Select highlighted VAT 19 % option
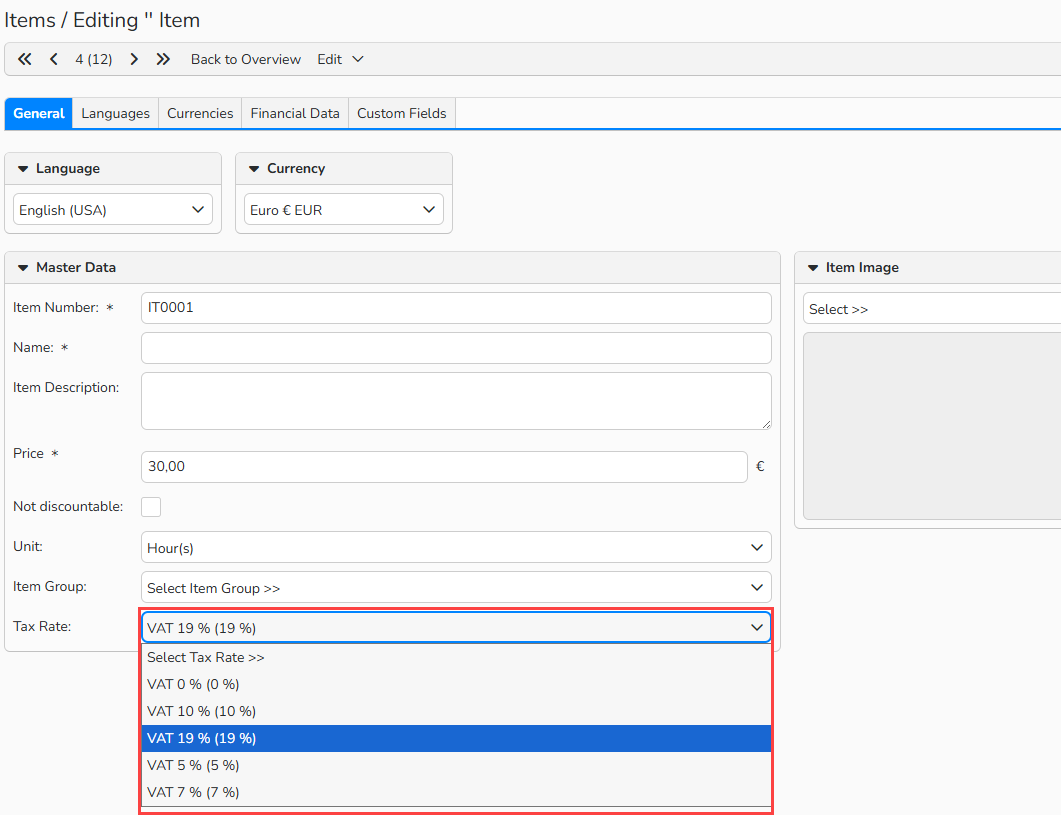The height and width of the screenshot is (815, 1061). 456,739
